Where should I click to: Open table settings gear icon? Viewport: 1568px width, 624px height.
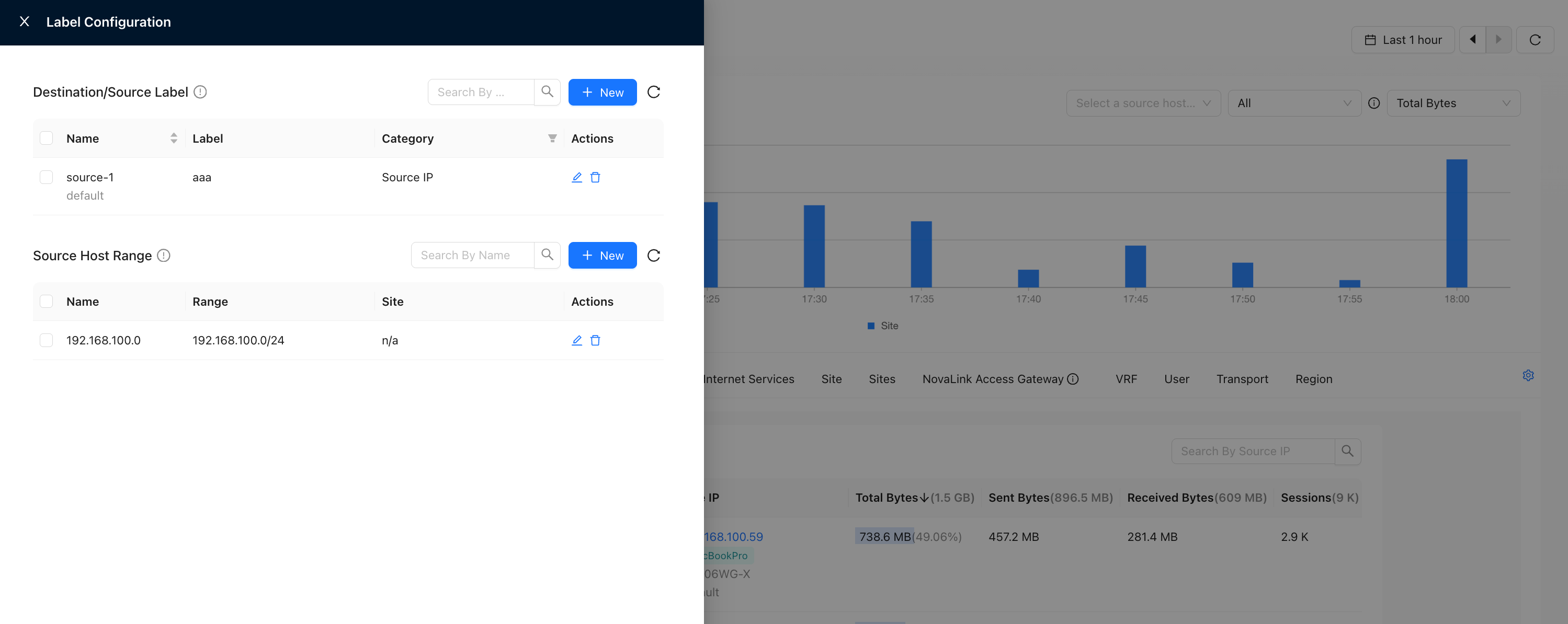click(x=1528, y=375)
